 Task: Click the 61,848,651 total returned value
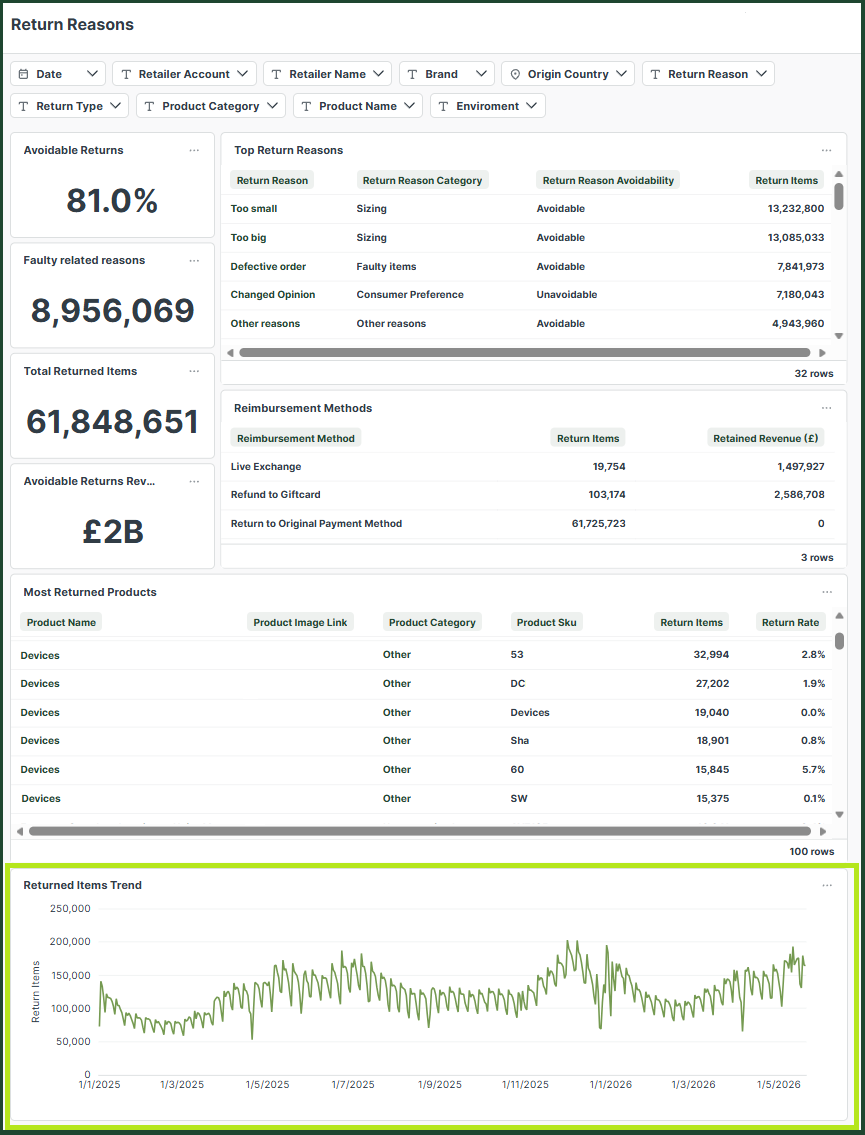tap(112, 421)
